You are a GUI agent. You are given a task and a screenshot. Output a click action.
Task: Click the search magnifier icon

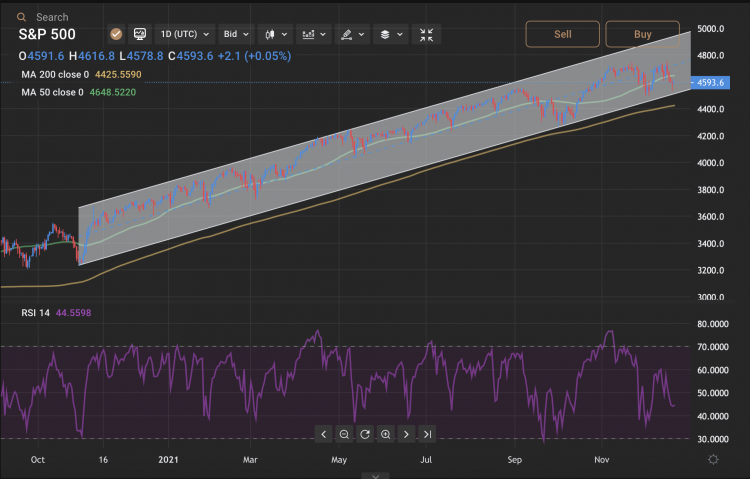21,17
